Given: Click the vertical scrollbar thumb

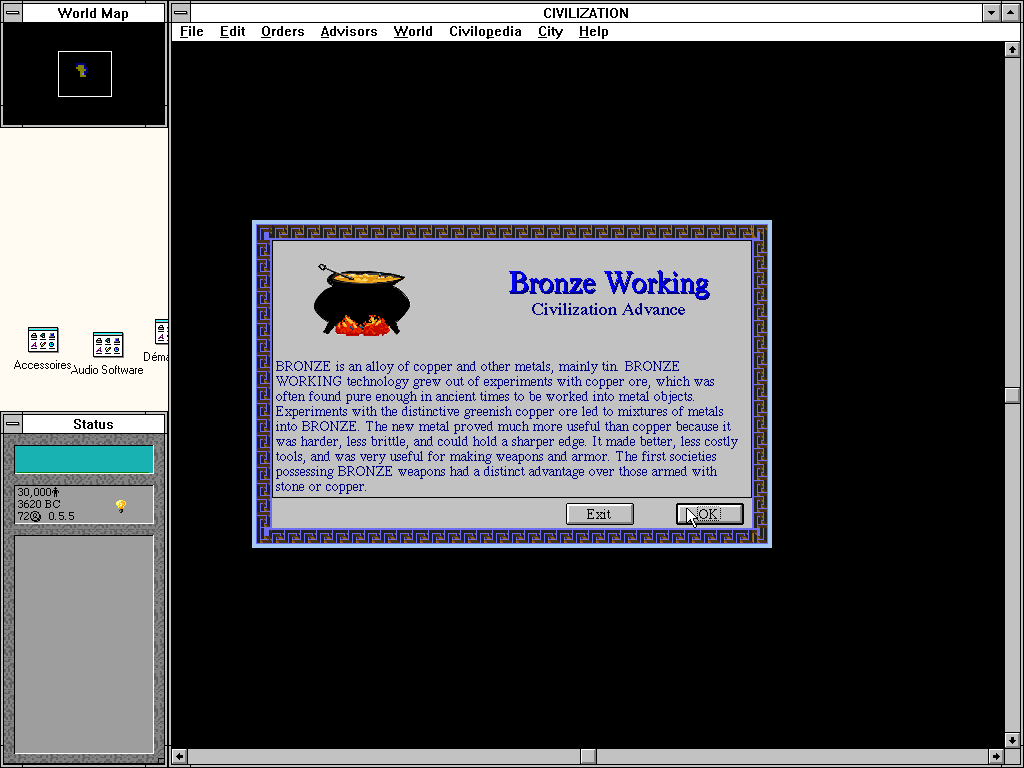Looking at the screenshot, I should click(1012, 395).
